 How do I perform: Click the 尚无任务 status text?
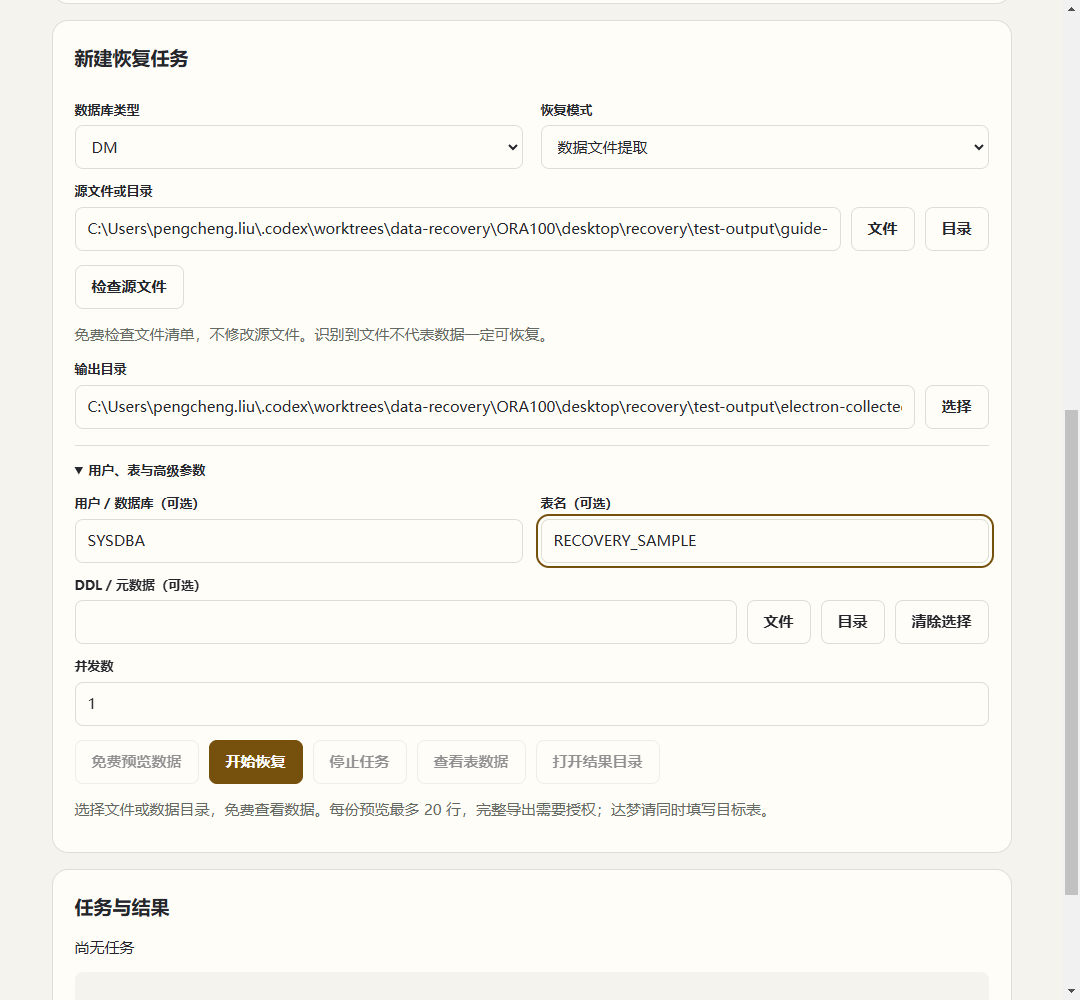pos(105,948)
